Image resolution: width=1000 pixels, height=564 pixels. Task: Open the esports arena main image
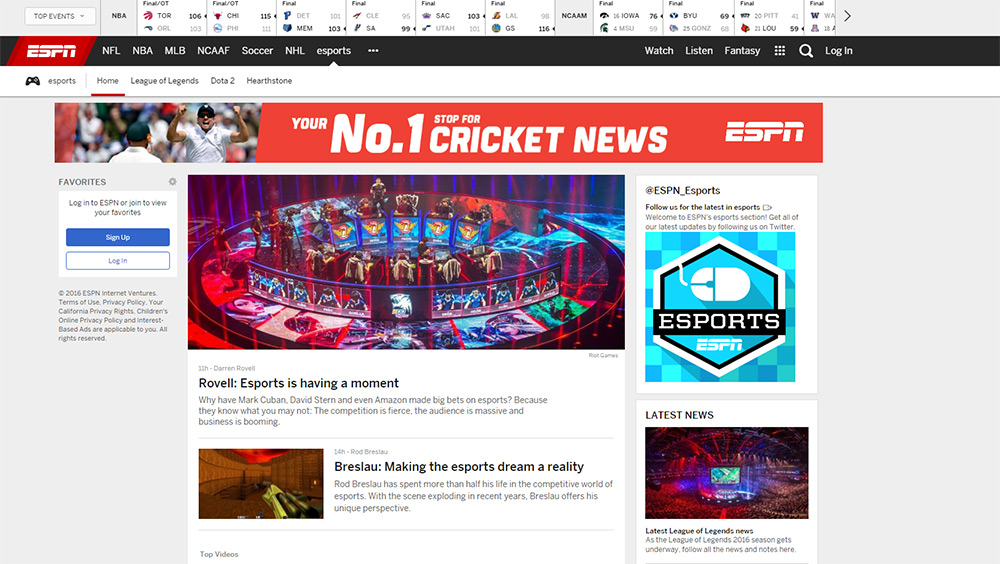point(406,262)
